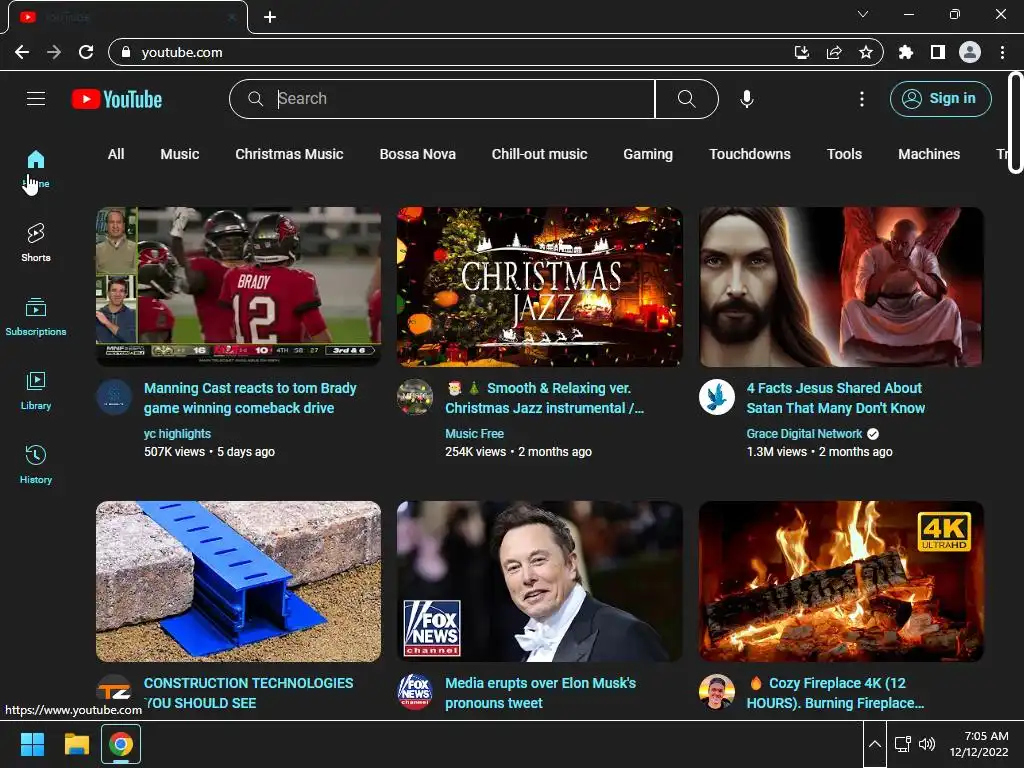Image resolution: width=1024 pixels, height=768 pixels.
Task: Open volume control in system tray
Action: point(927,744)
